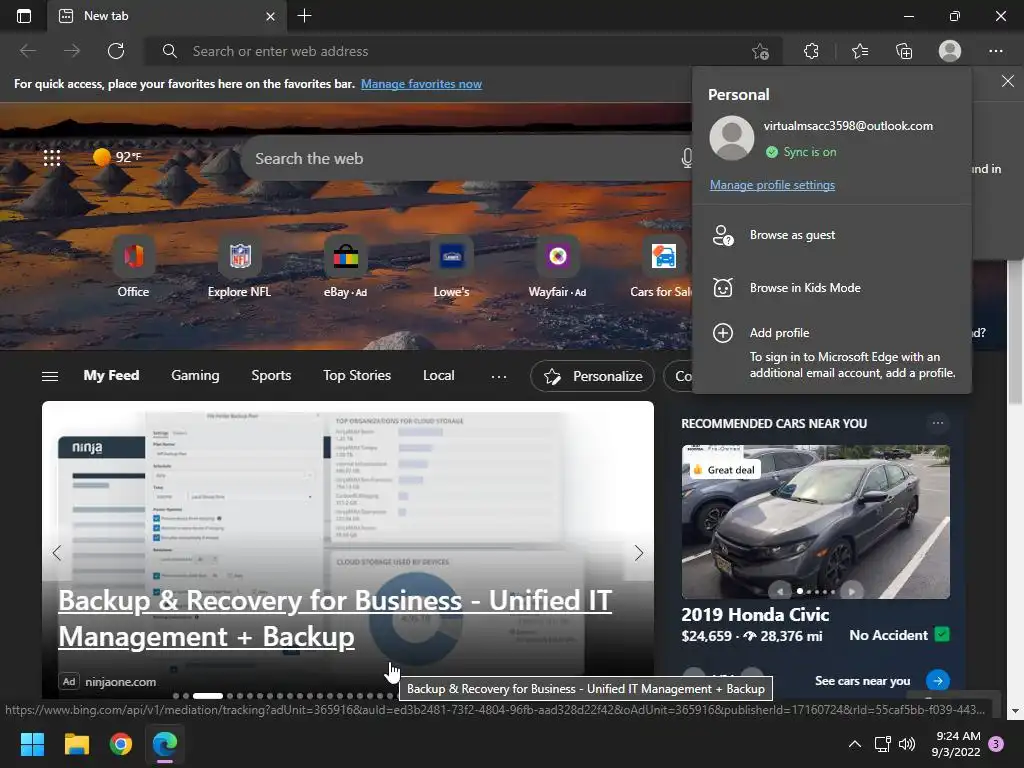Switch to the Local tab

(x=438, y=376)
